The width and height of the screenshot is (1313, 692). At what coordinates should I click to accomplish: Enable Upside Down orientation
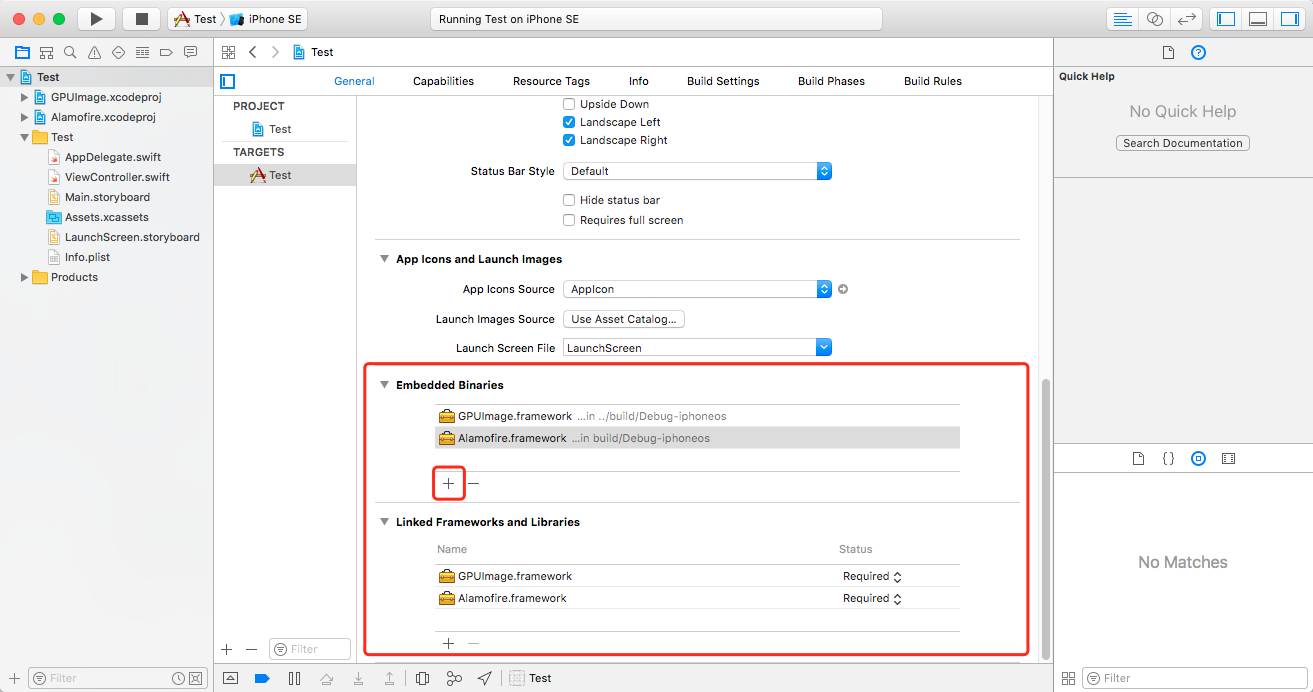(570, 104)
